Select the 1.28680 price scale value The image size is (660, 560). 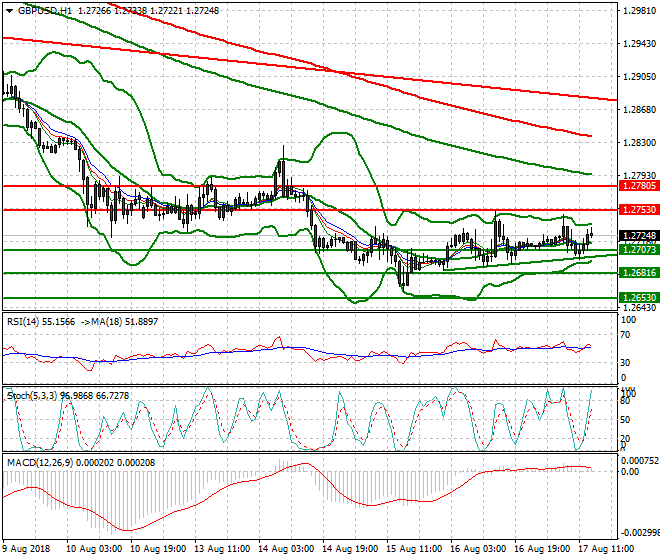pos(639,109)
